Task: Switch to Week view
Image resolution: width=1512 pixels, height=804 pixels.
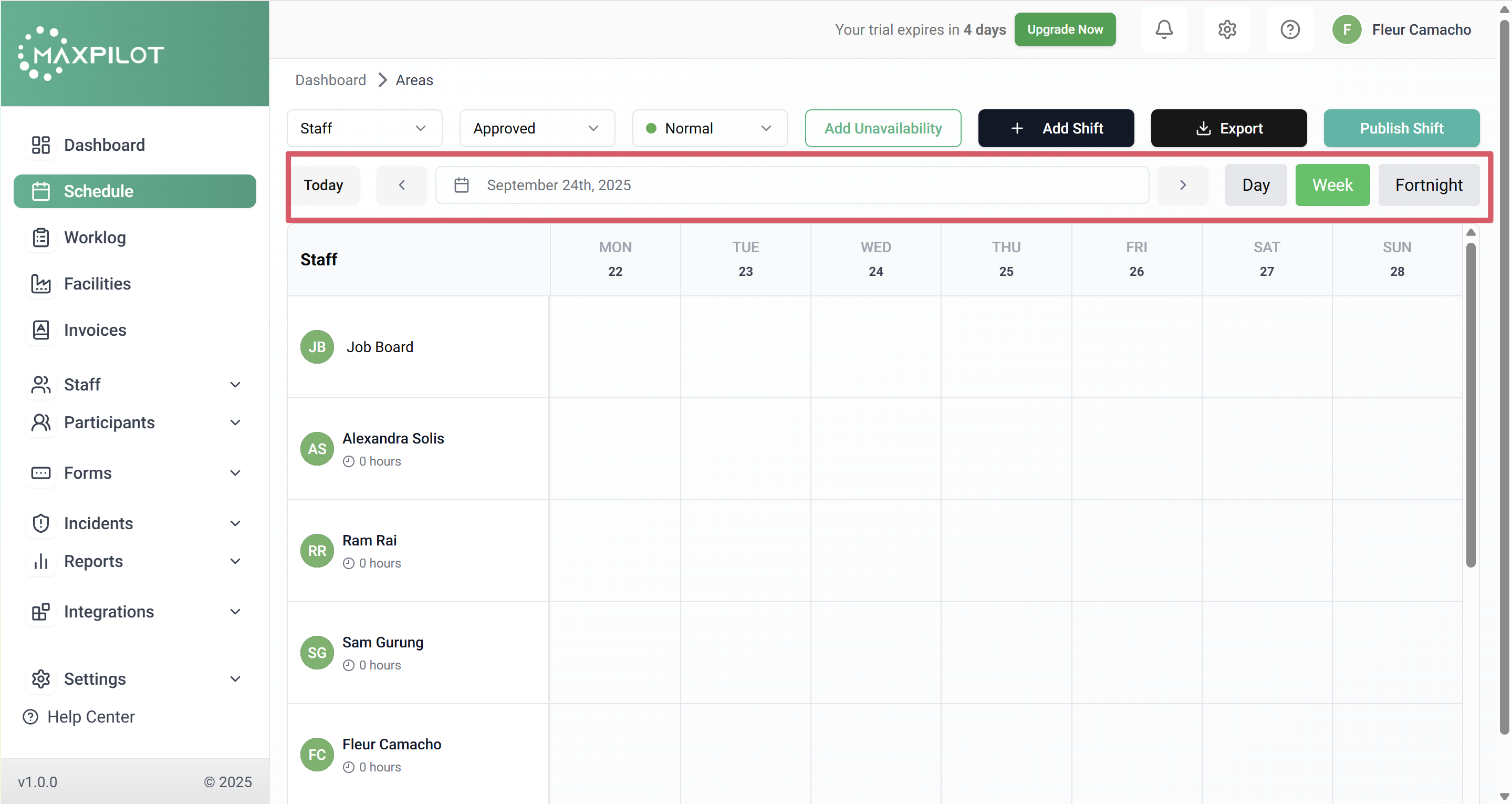Action: (1332, 185)
